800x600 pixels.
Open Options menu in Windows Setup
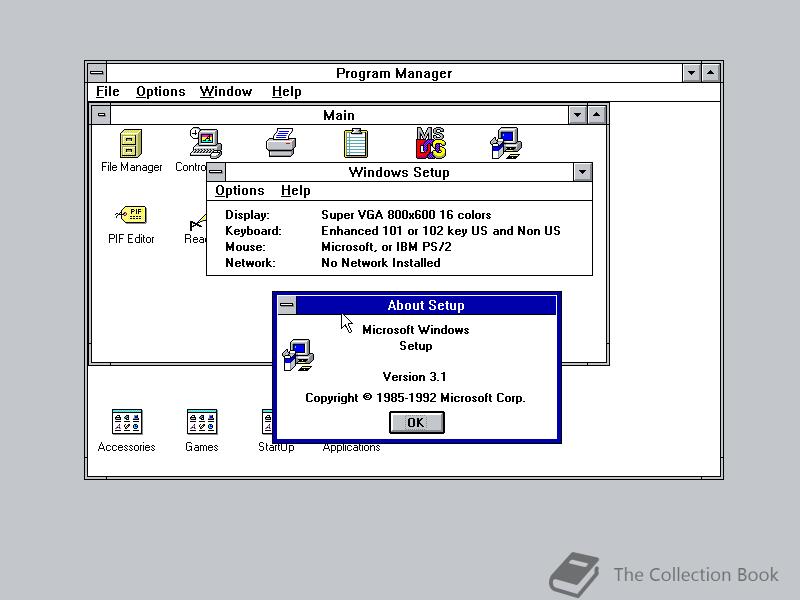239,191
